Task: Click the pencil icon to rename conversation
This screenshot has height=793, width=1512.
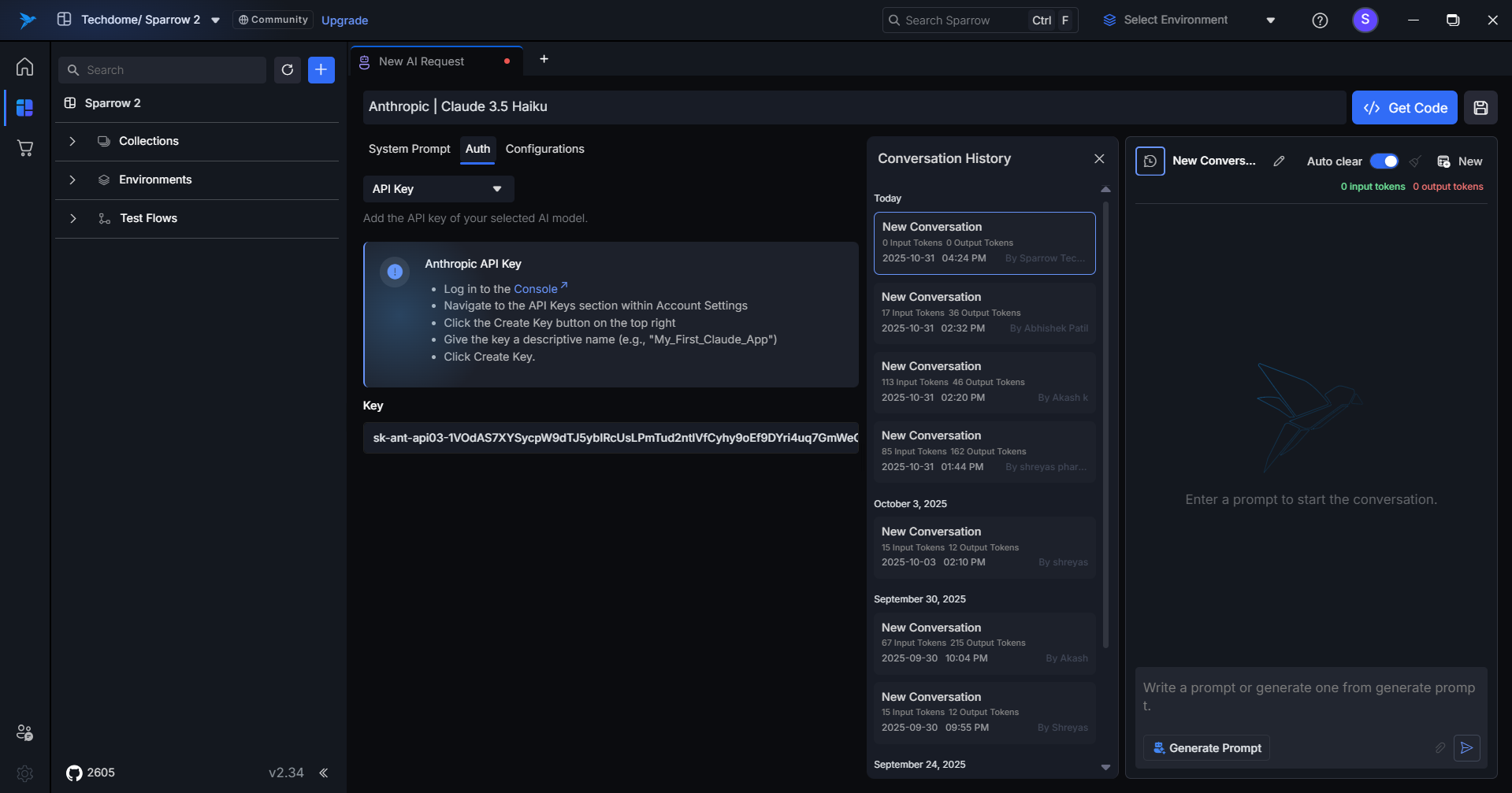Action: 1279,161
